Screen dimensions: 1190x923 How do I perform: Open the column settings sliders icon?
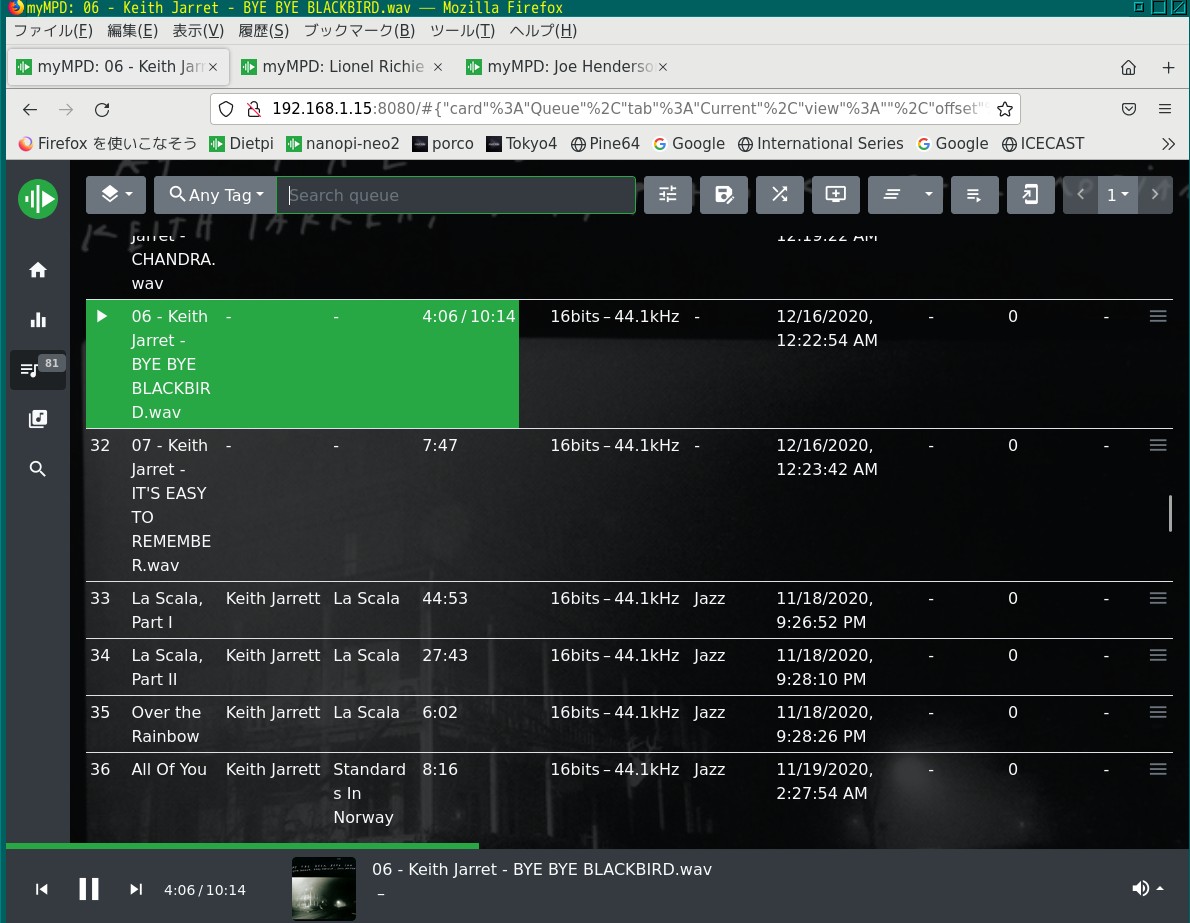[668, 195]
